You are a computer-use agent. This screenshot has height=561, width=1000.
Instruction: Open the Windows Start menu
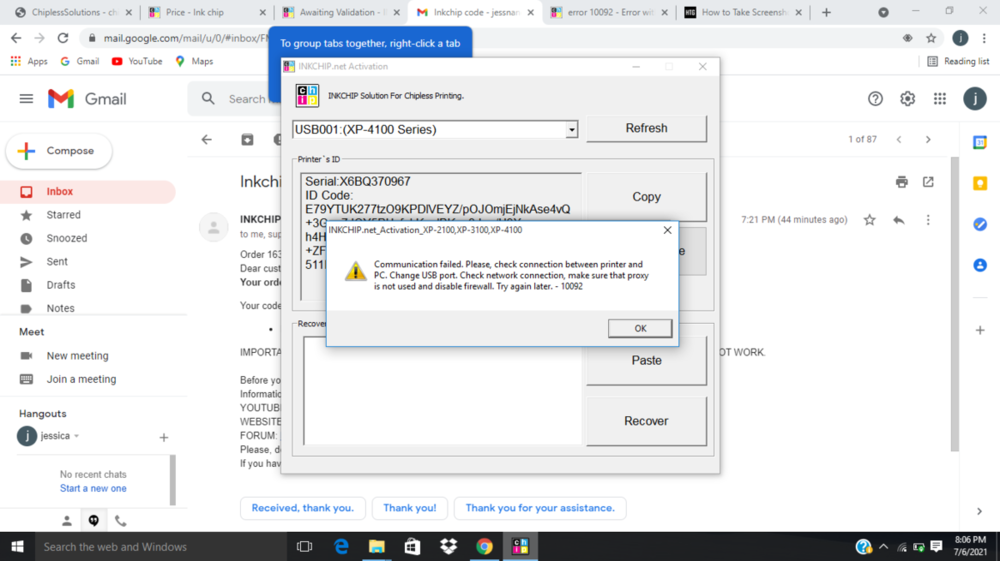click(x=17, y=547)
